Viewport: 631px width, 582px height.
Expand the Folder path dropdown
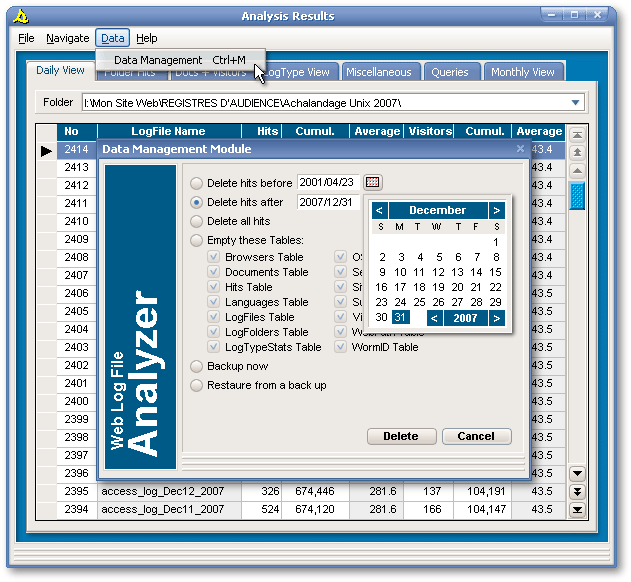575,103
